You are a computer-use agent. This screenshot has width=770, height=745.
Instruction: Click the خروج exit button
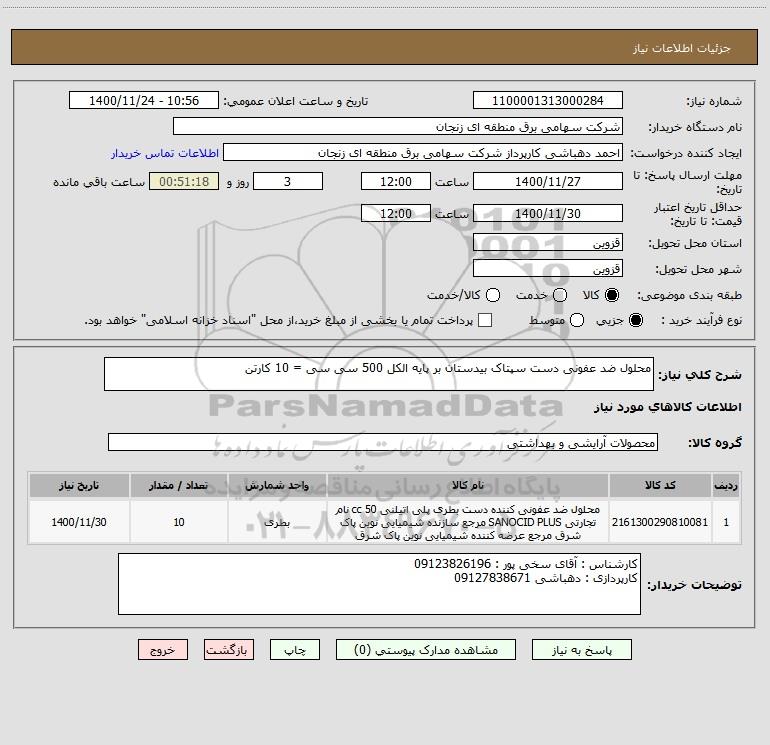(x=163, y=650)
